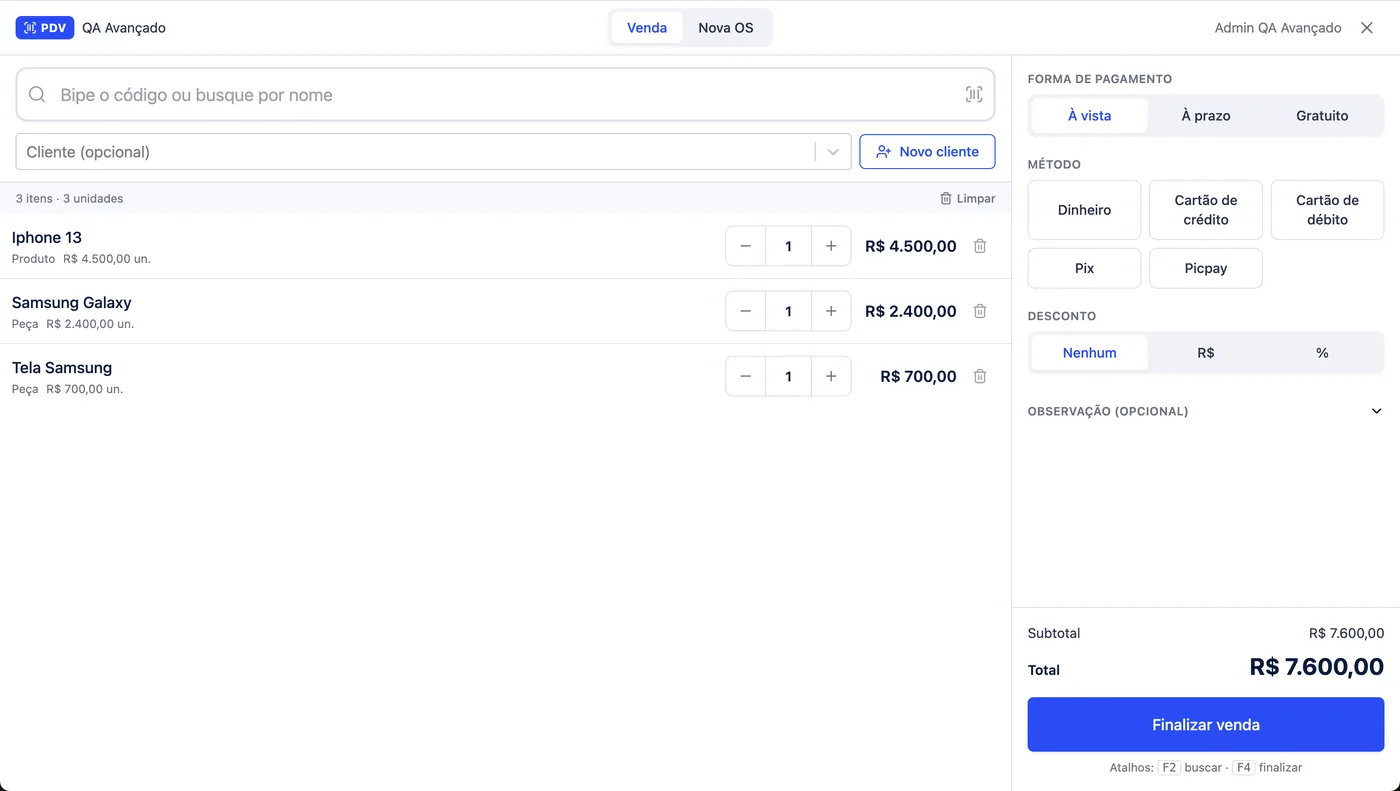Image resolution: width=1400 pixels, height=791 pixels.
Task: Click the PDV logo badge
Action: (45, 28)
